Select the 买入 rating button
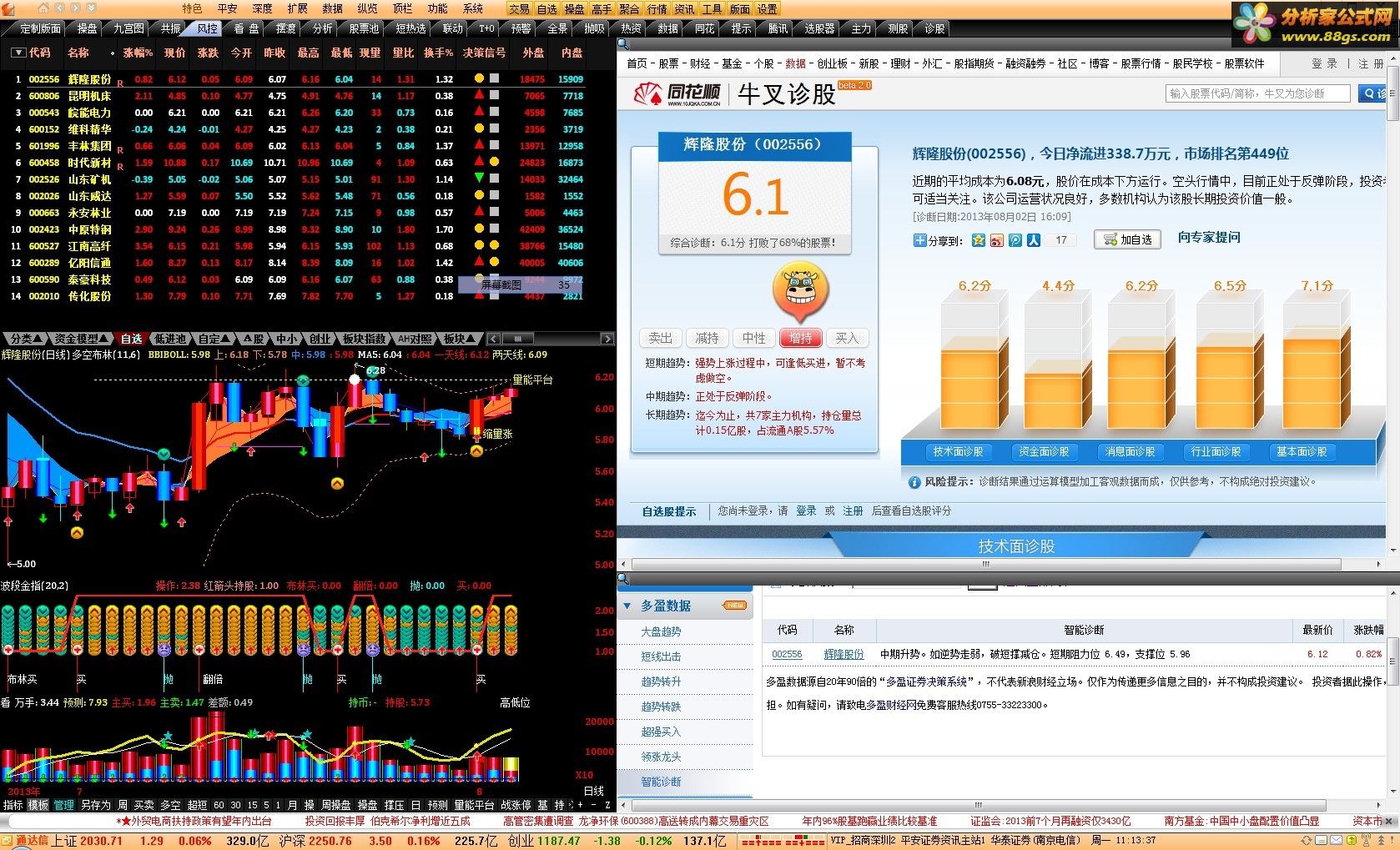 pyautogui.click(x=847, y=338)
